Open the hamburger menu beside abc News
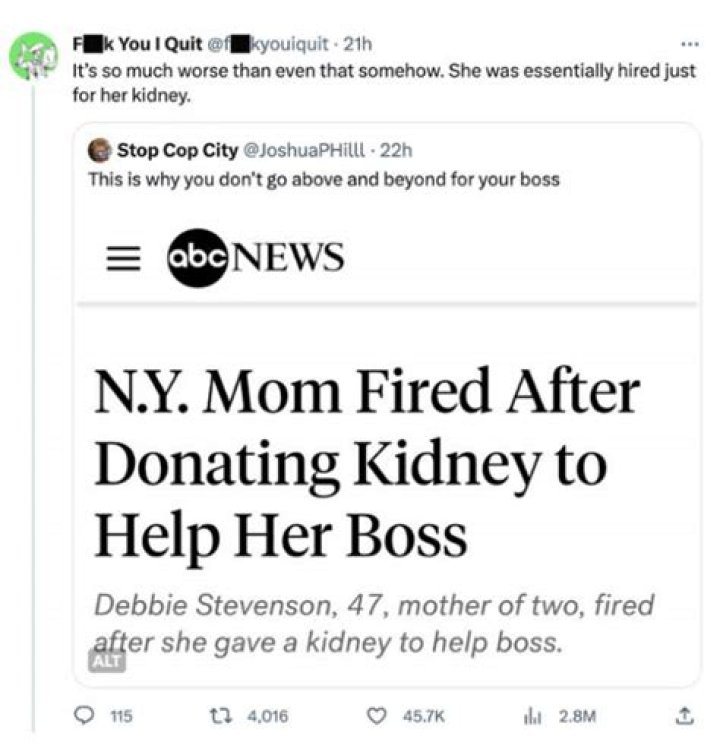The width and height of the screenshot is (720, 755). point(123,259)
